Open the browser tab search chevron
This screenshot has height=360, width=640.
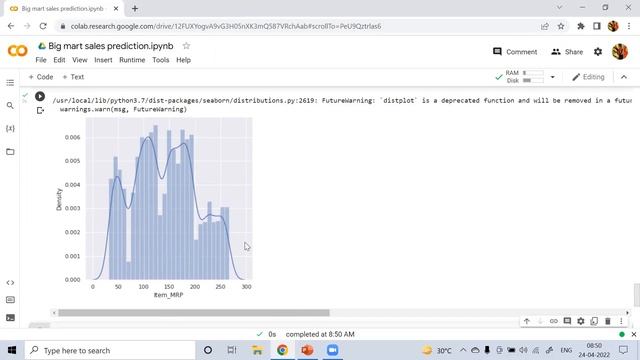(x=559, y=7)
